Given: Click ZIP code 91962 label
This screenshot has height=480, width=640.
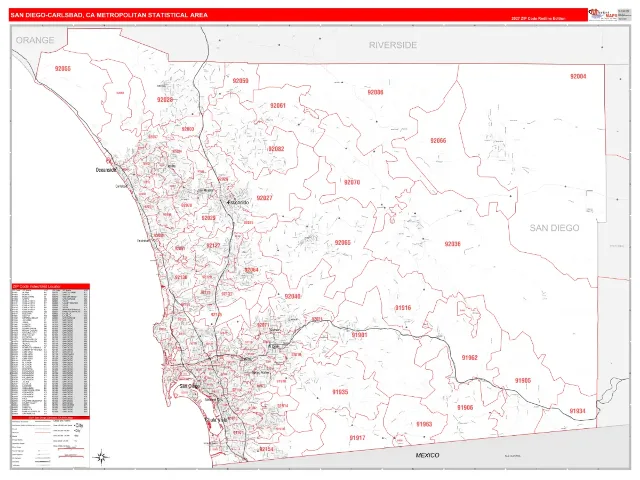Looking at the screenshot, I should tap(469, 358).
